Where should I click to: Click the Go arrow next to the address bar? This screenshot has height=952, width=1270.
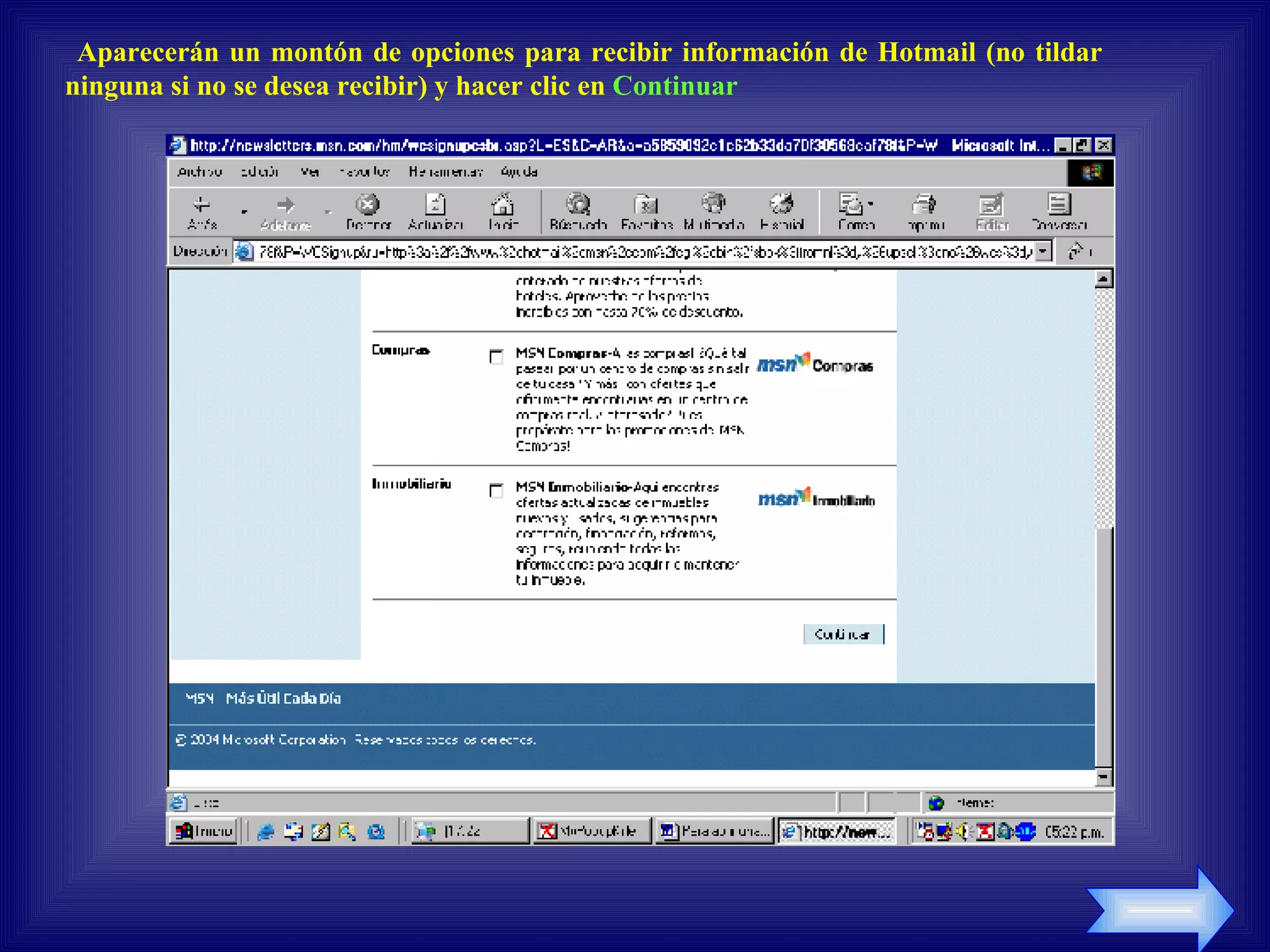(1076, 251)
